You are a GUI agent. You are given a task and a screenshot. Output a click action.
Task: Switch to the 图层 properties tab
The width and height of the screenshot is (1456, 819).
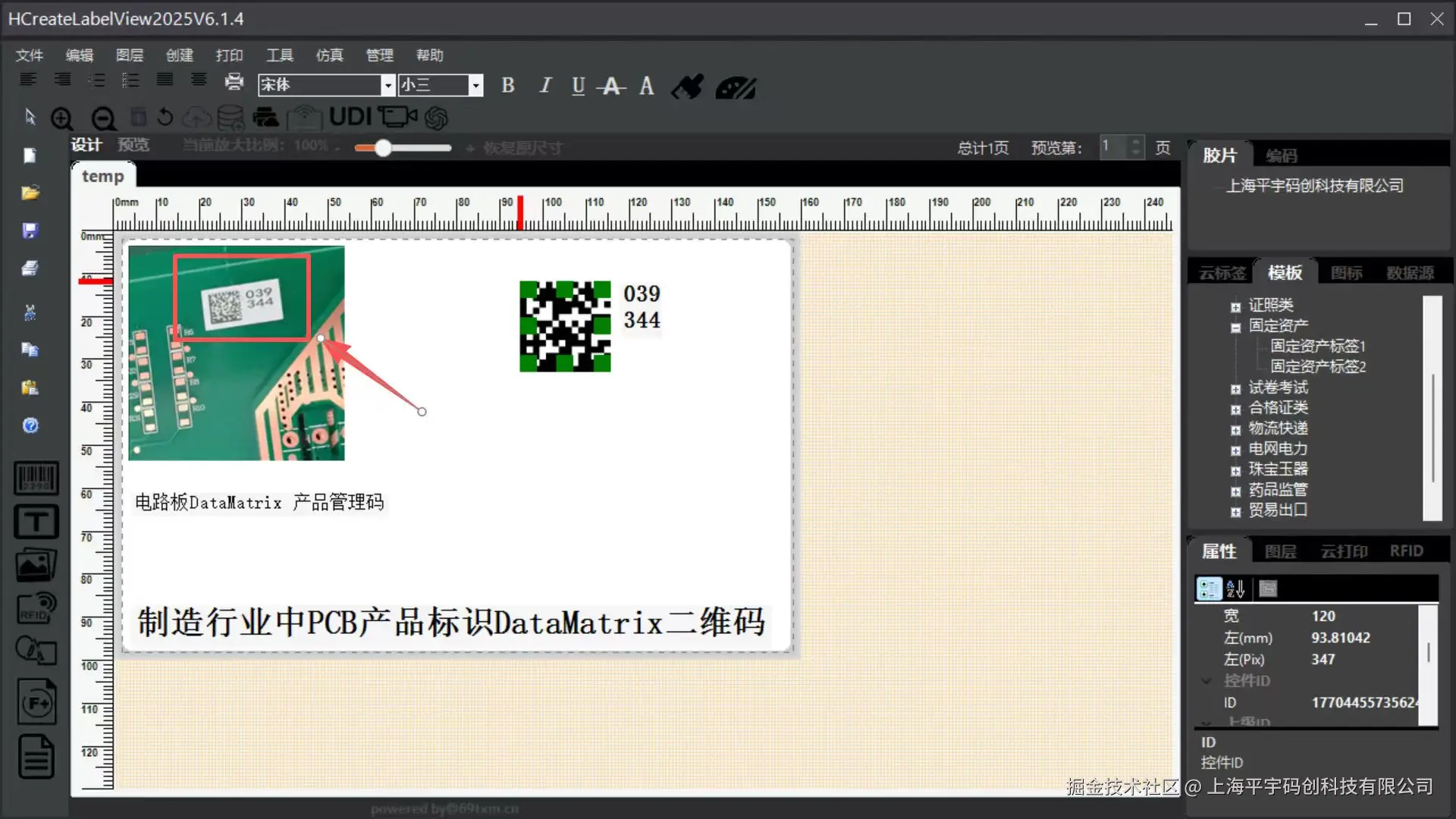[x=1280, y=551]
